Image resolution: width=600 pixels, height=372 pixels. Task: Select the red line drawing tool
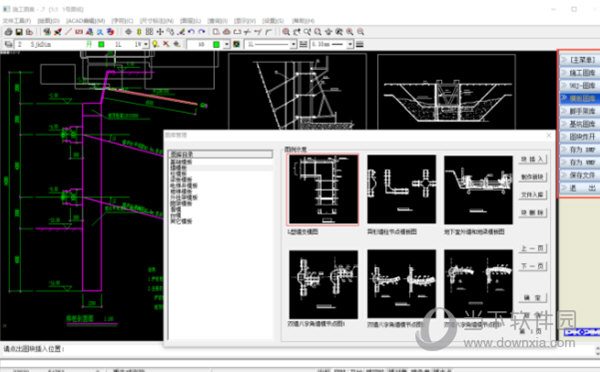point(68,32)
